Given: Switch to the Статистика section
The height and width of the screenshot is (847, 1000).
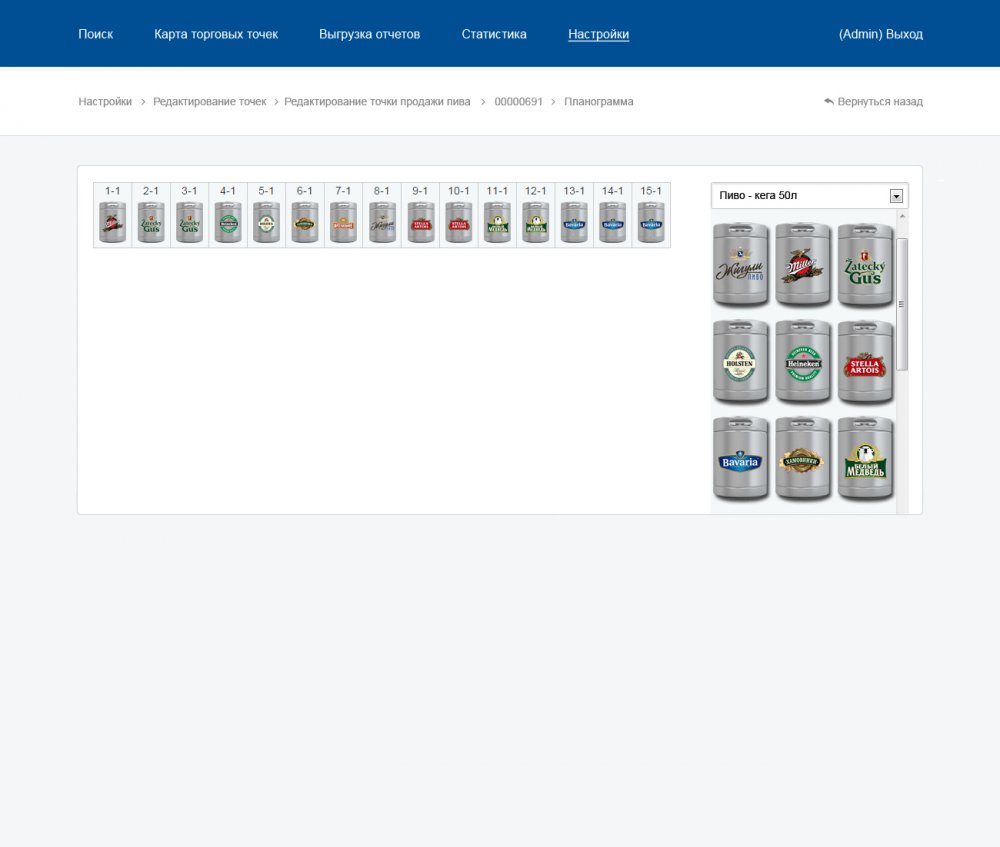Looking at the screenshot, I should [494, 34].
